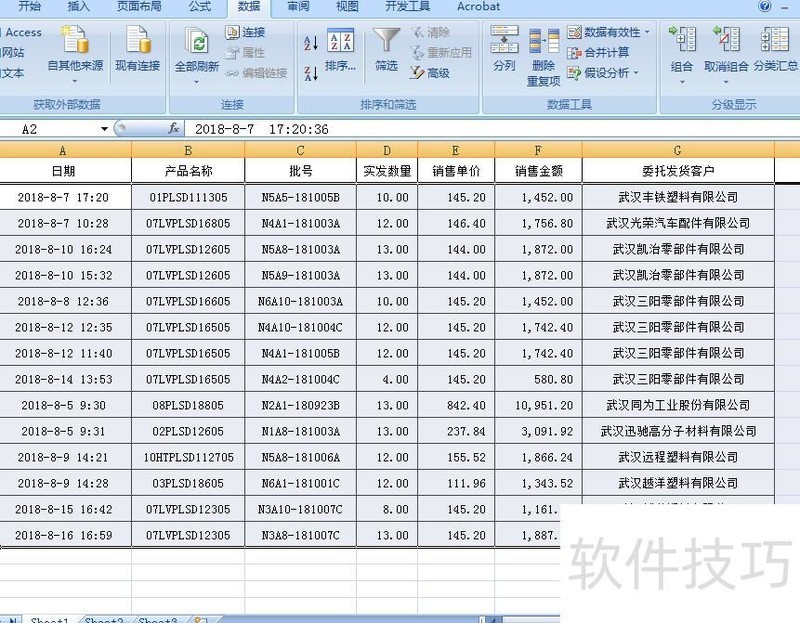Click cell N3A8-181007C

click(x=301, y=536)
